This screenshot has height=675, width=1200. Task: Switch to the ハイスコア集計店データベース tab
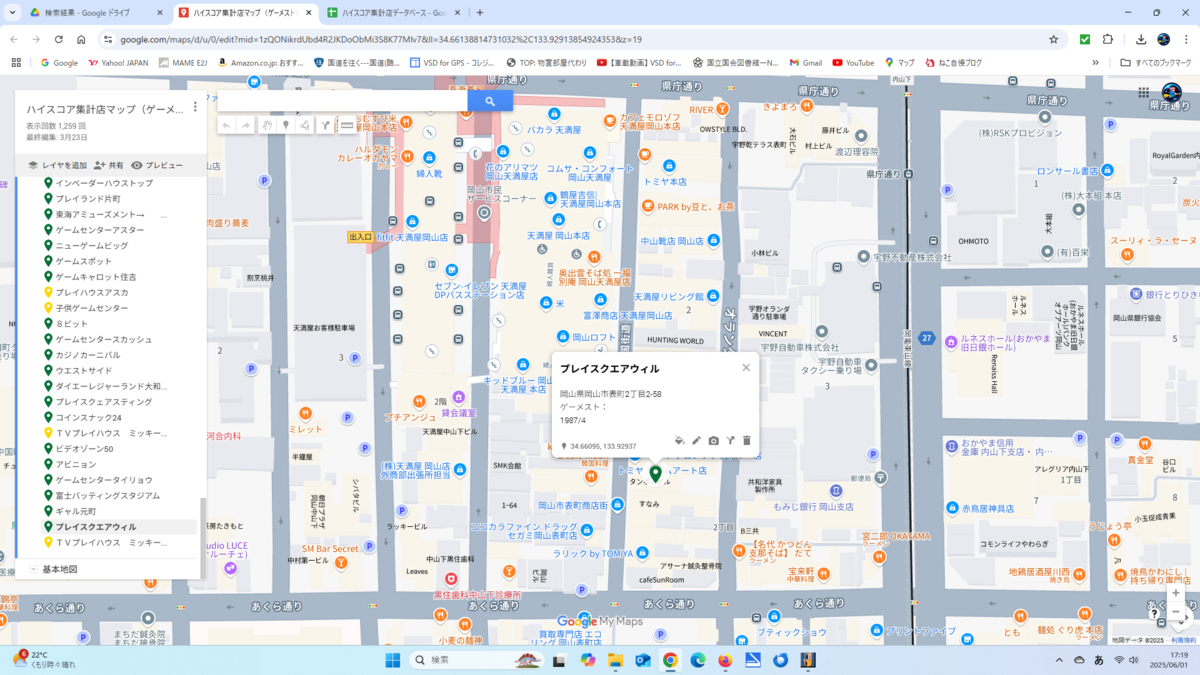[393, 13]
